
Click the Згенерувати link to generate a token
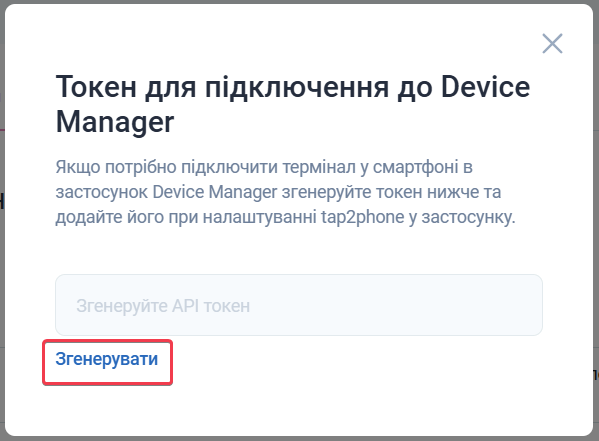click(x=107, y=360)
